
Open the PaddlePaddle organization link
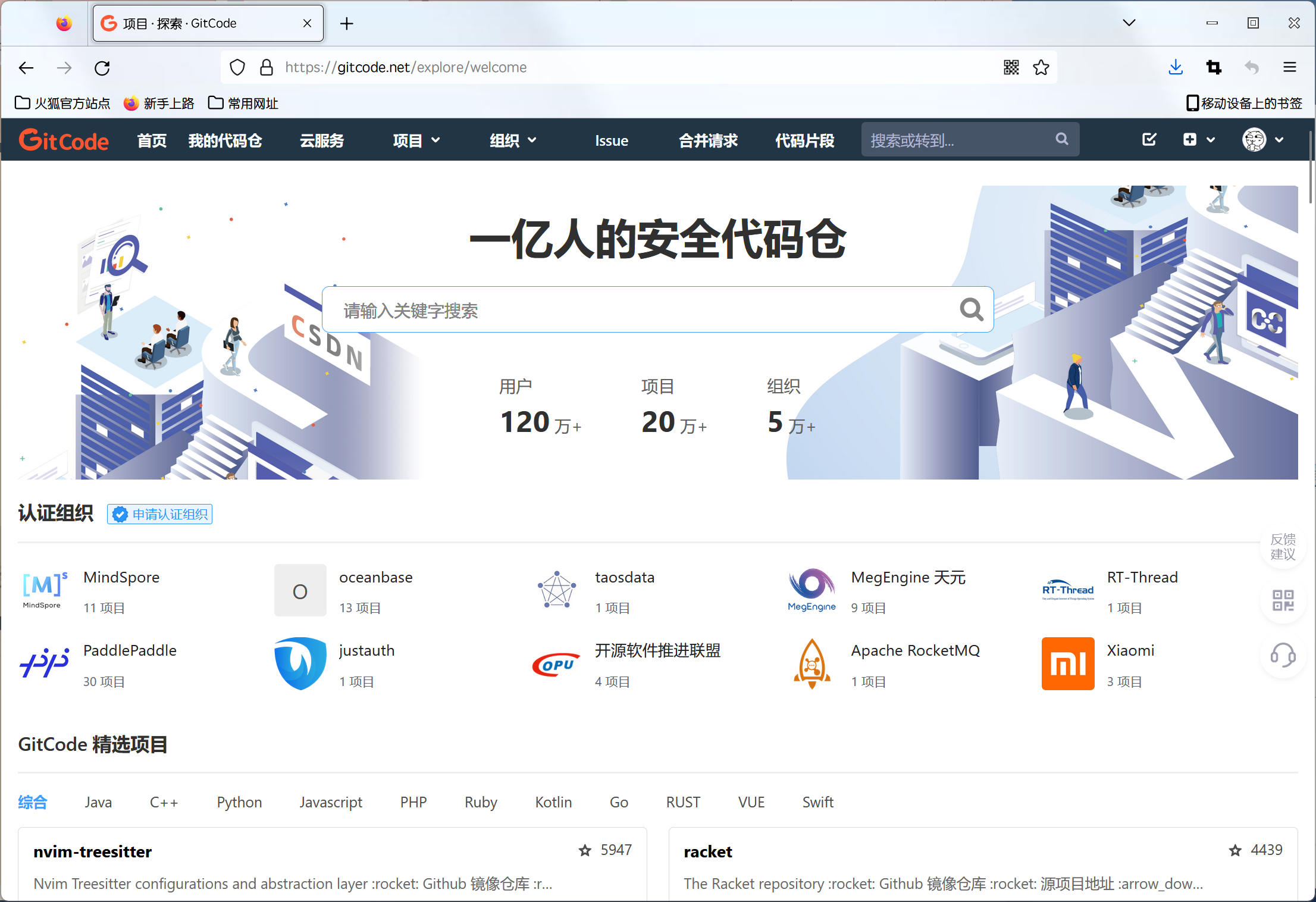pos(130,650)
